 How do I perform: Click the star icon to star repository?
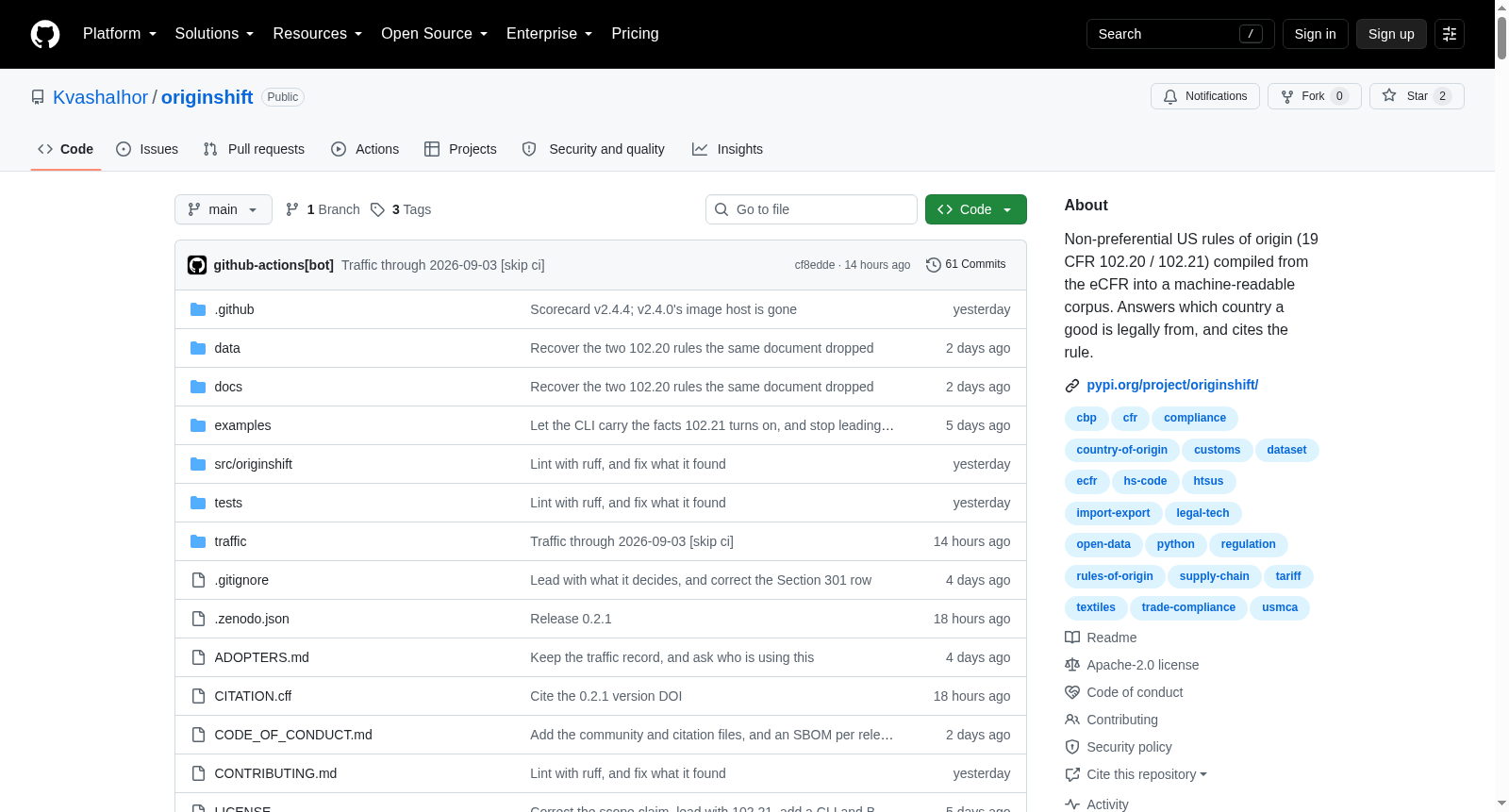(x=1389, y=95)
